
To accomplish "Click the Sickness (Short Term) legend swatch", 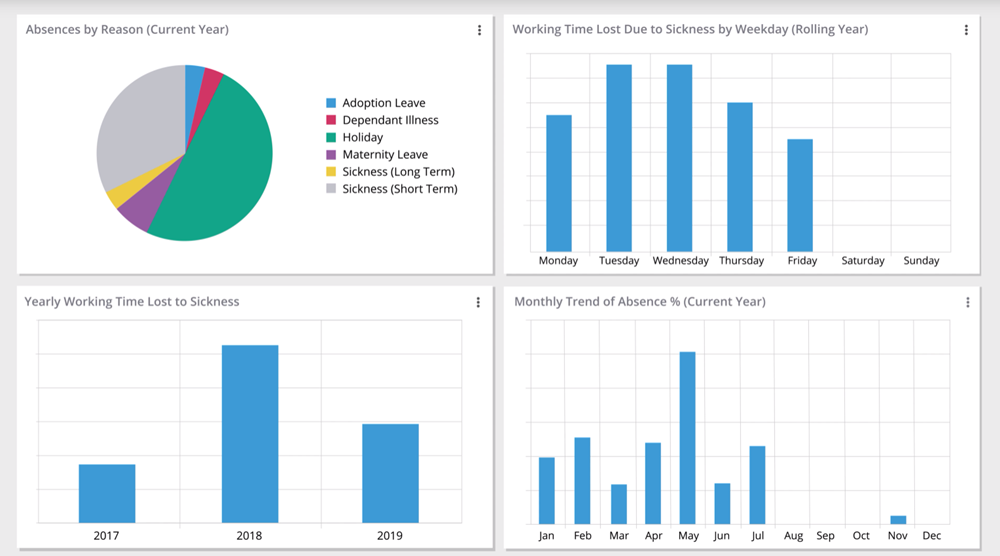I will [x=331, y=189].
